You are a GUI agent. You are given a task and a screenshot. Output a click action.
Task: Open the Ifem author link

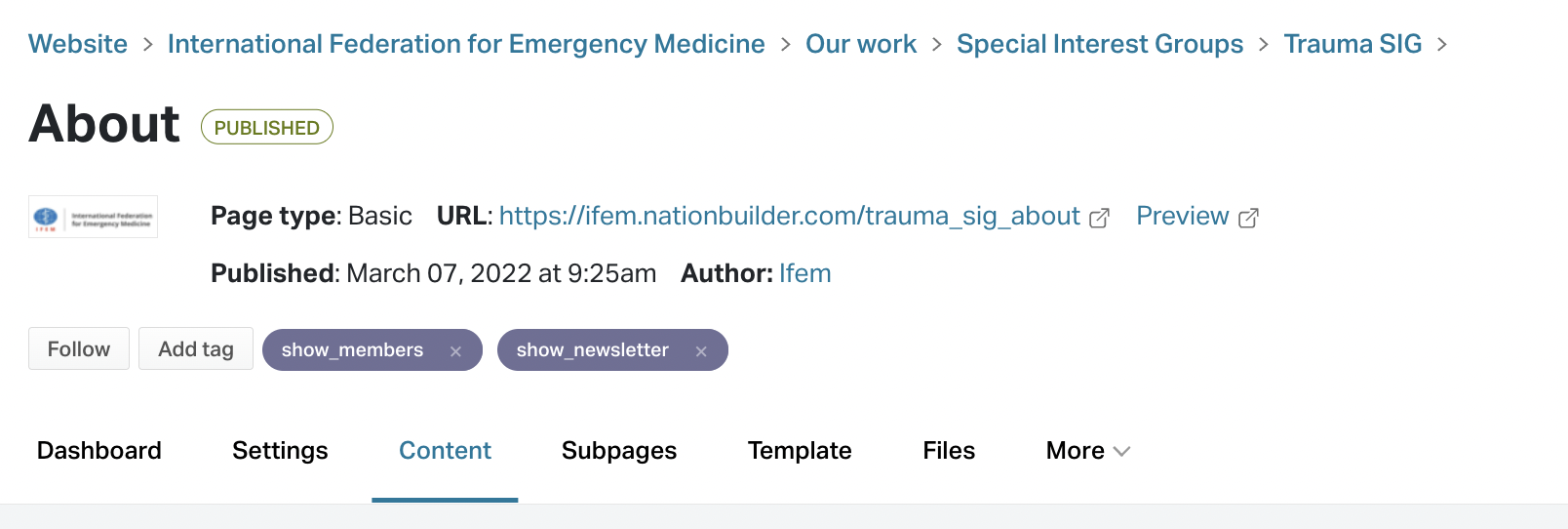(x=804, y=273)
